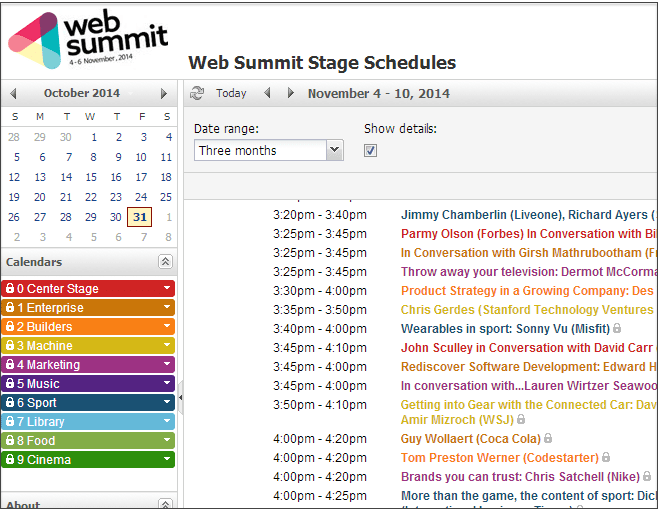Open Throw away your television event

[x=529, y=271]
